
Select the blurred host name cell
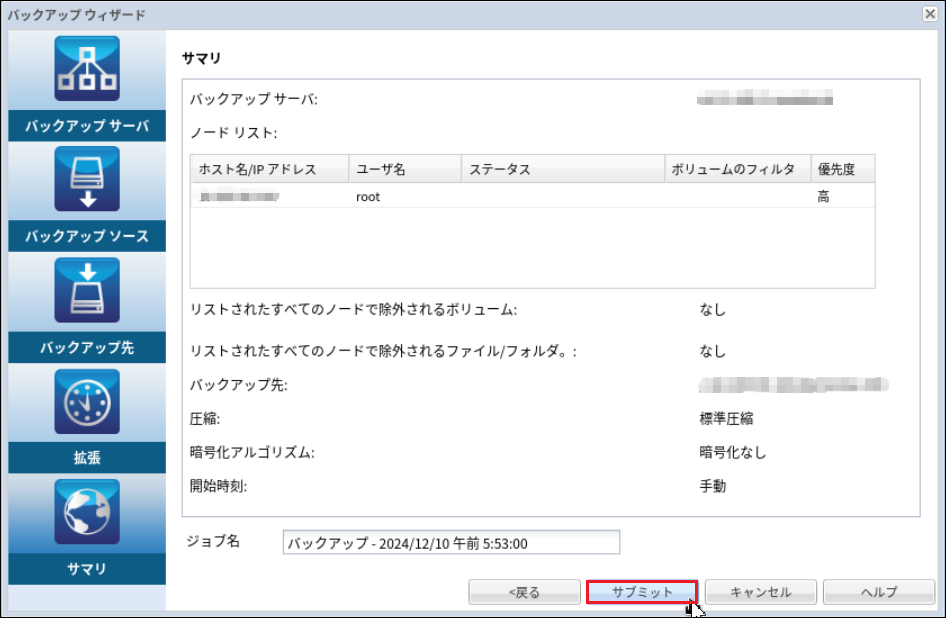pyautogui.click(x=240, y=196)
